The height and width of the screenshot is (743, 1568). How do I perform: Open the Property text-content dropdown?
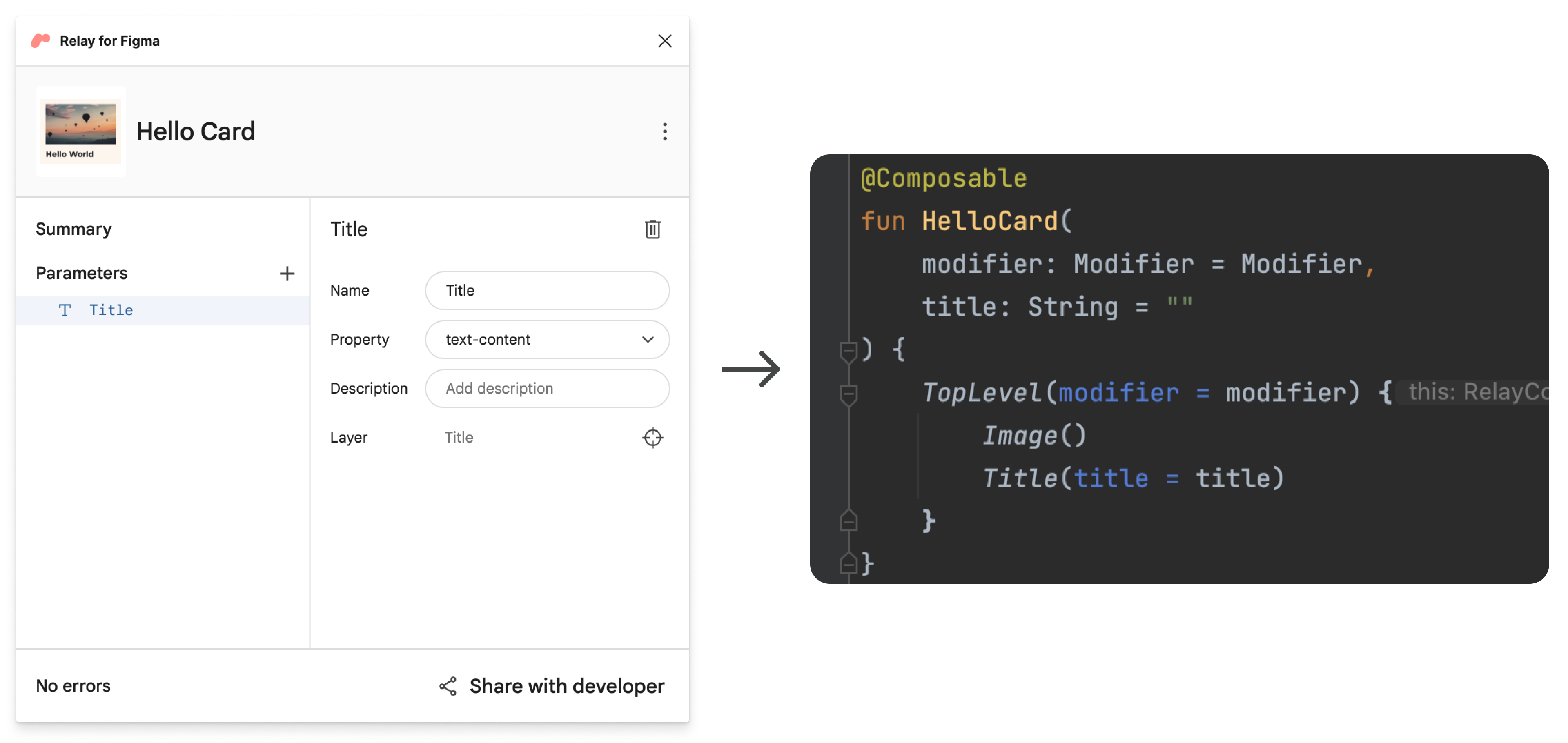(547, 339)
